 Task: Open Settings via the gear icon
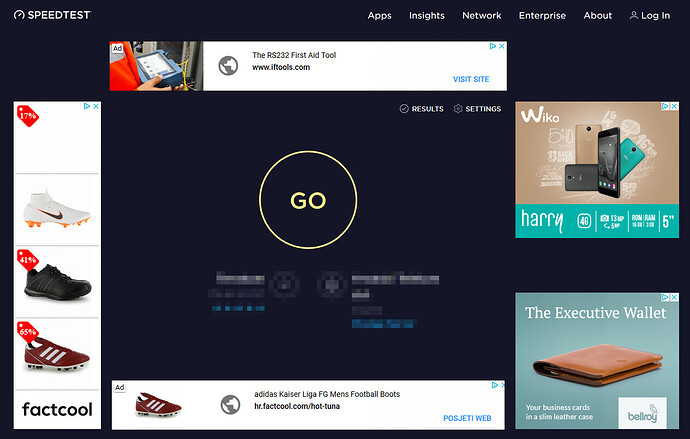point(458,109)
